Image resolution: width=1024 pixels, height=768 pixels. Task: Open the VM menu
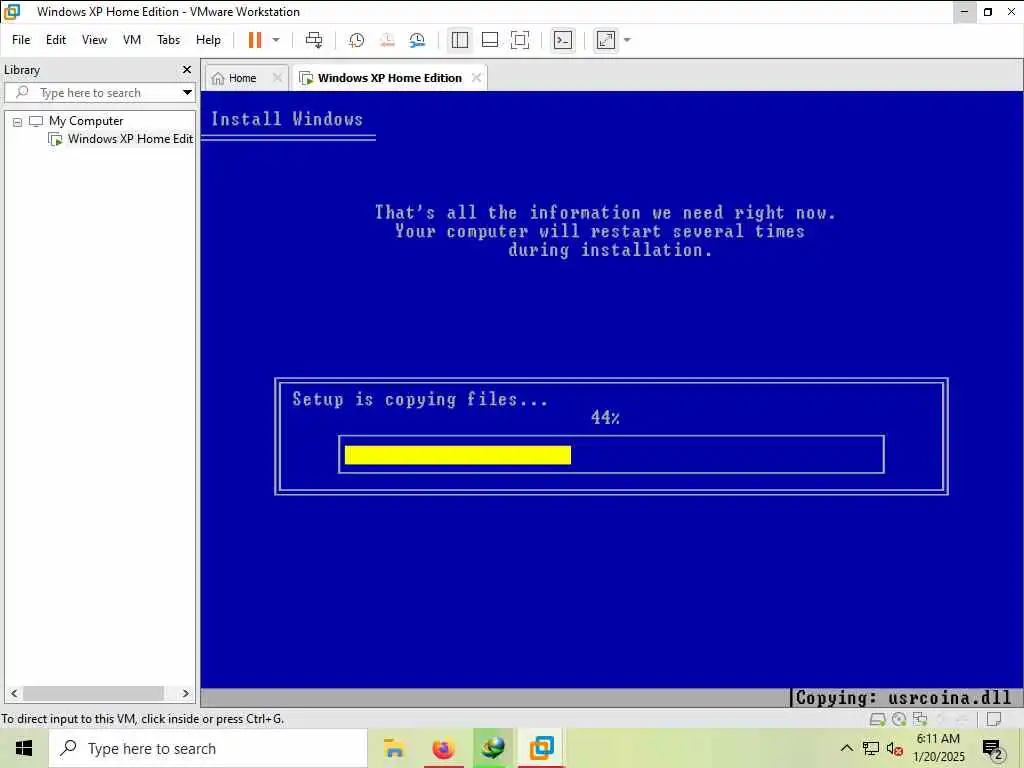(132, 40)
